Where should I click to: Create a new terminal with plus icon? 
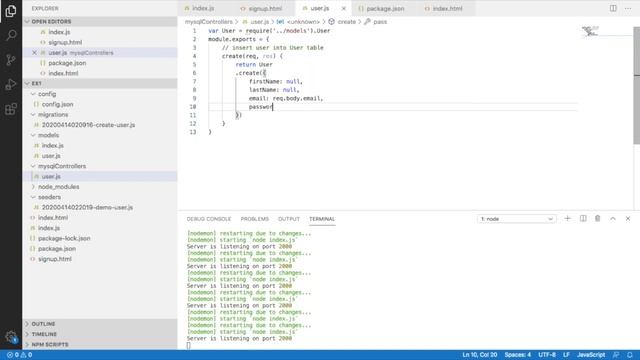point(567,218)
